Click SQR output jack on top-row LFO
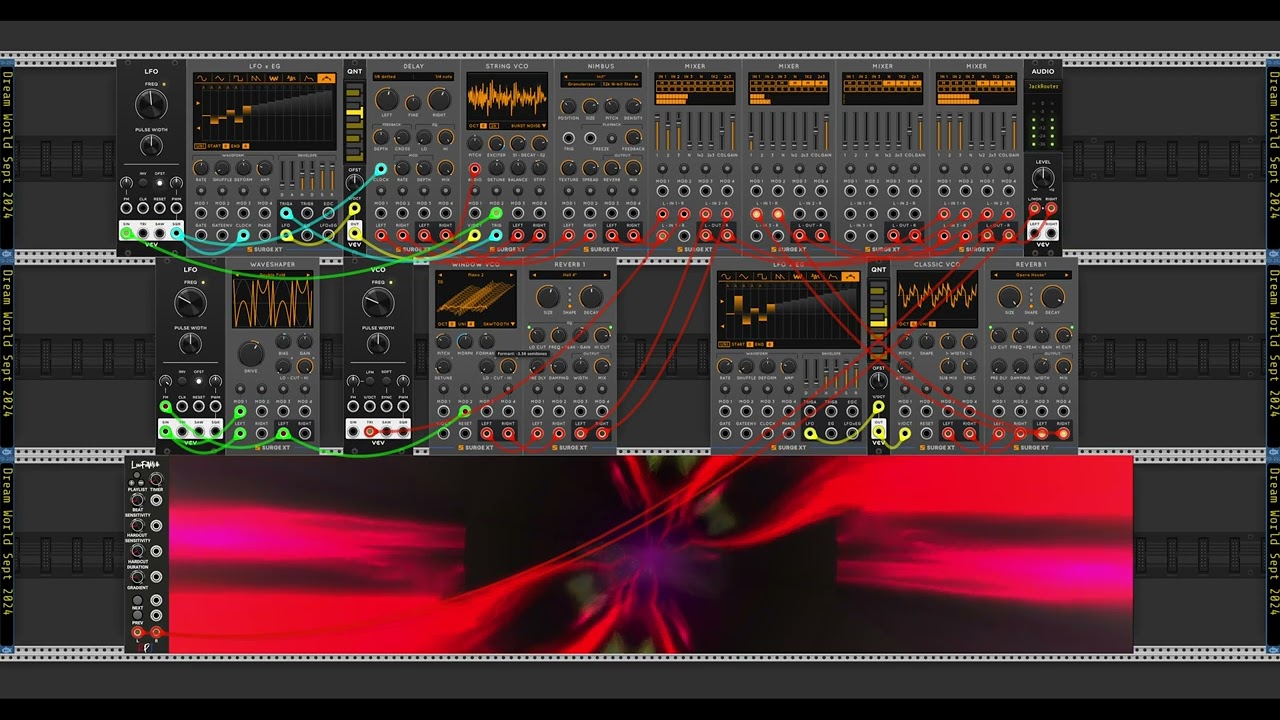This screenshot has width=1280, height=720. tap(177, 234)
